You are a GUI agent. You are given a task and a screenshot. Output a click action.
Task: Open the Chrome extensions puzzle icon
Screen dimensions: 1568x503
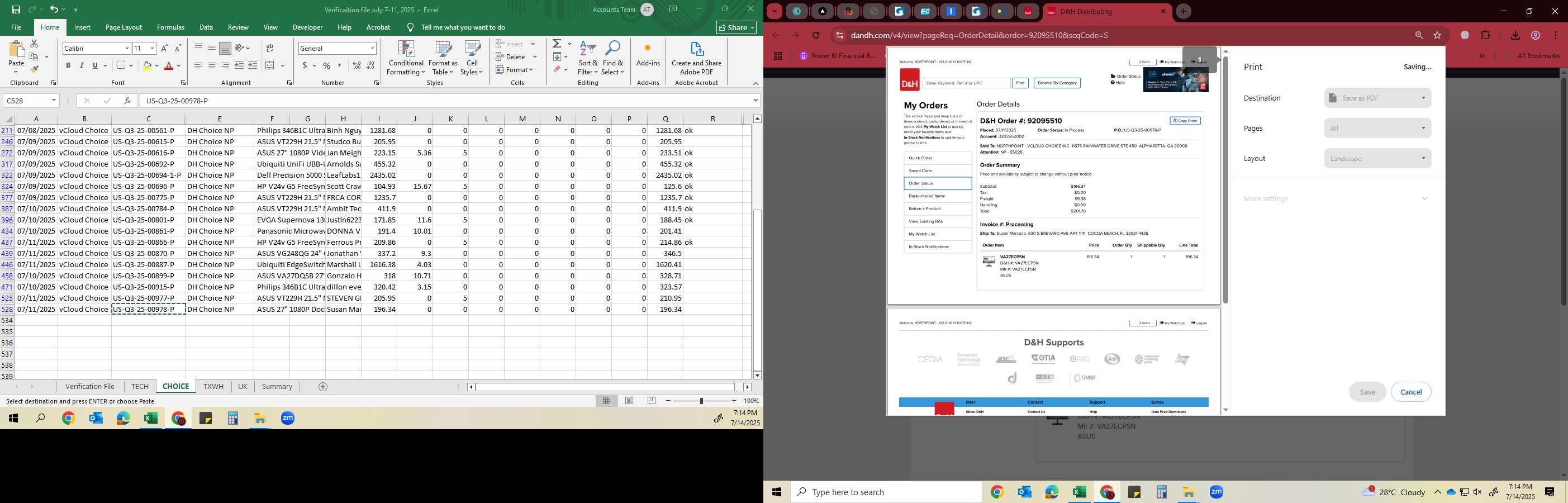click(x=1485, y=35)
